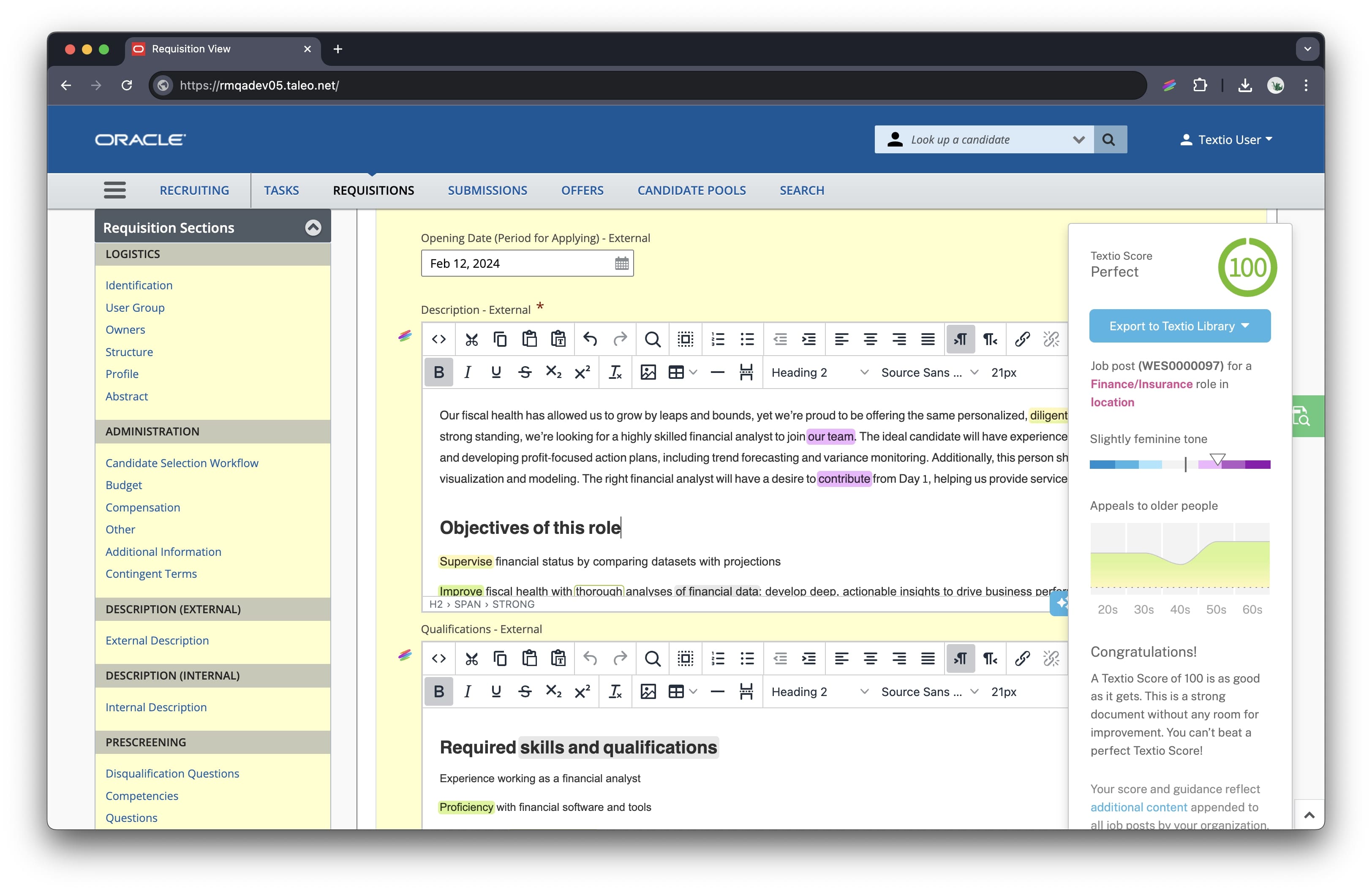The image size is (1372, 892).
Task: Toggle italic in the Qualifications editor
Action: (468, 691)
